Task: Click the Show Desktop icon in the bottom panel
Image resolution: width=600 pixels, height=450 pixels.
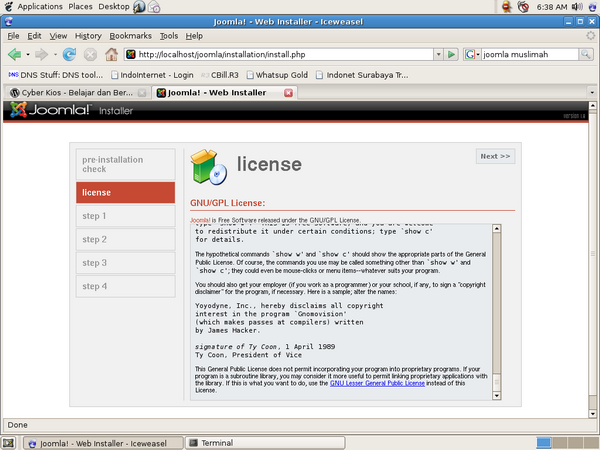Action: (x=8, y=443)
